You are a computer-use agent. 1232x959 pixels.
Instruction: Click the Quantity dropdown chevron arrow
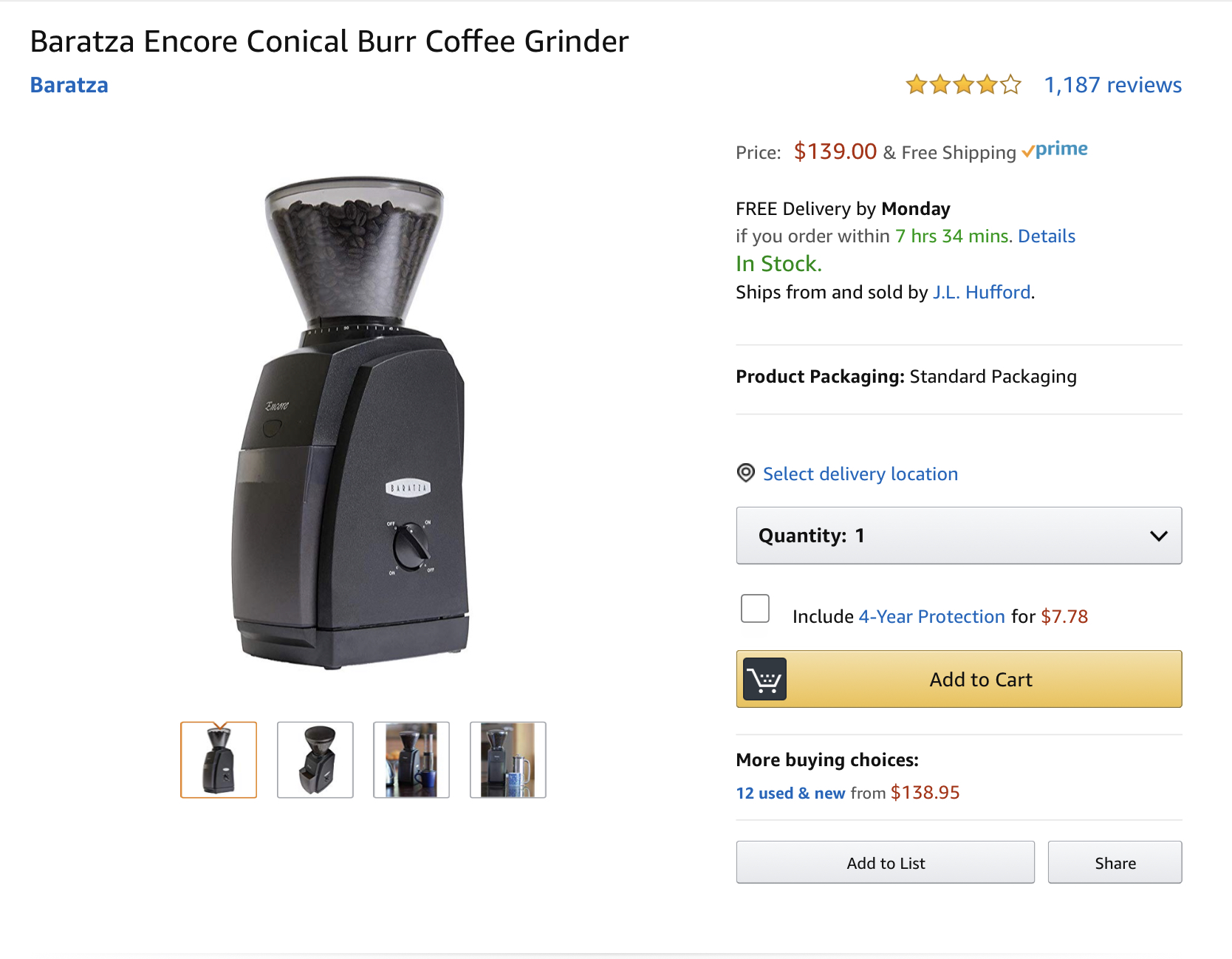point(1159,536)
